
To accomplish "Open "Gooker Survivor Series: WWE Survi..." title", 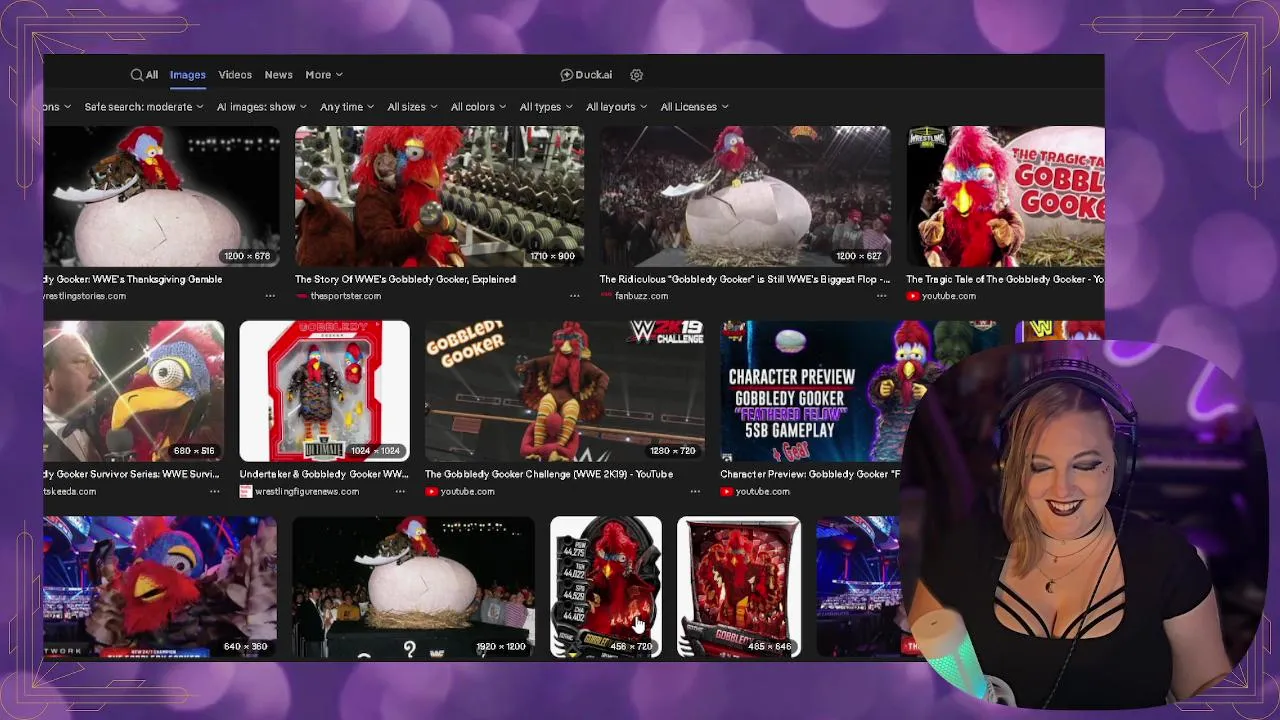I will coord(131,474).
